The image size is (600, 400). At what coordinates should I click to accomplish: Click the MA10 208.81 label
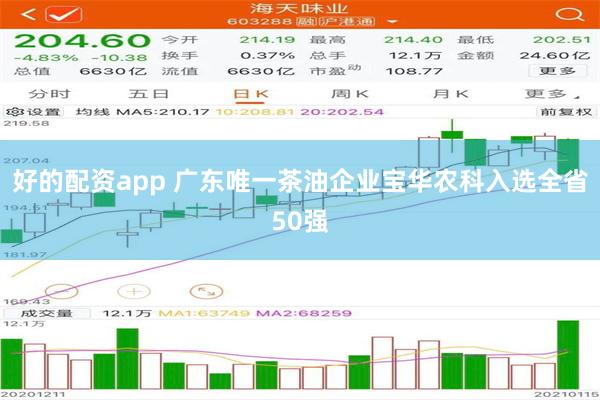(x=255, y=112)
